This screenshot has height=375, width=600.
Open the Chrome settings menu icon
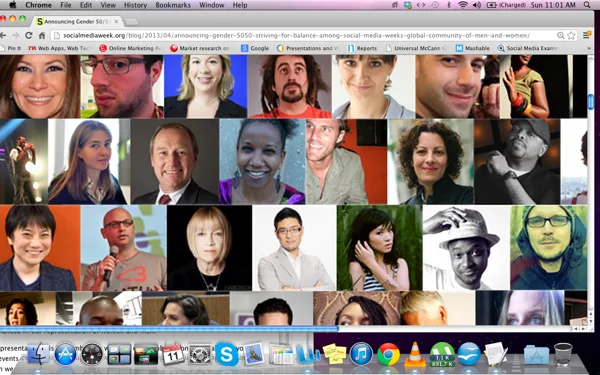click(586, 35)
